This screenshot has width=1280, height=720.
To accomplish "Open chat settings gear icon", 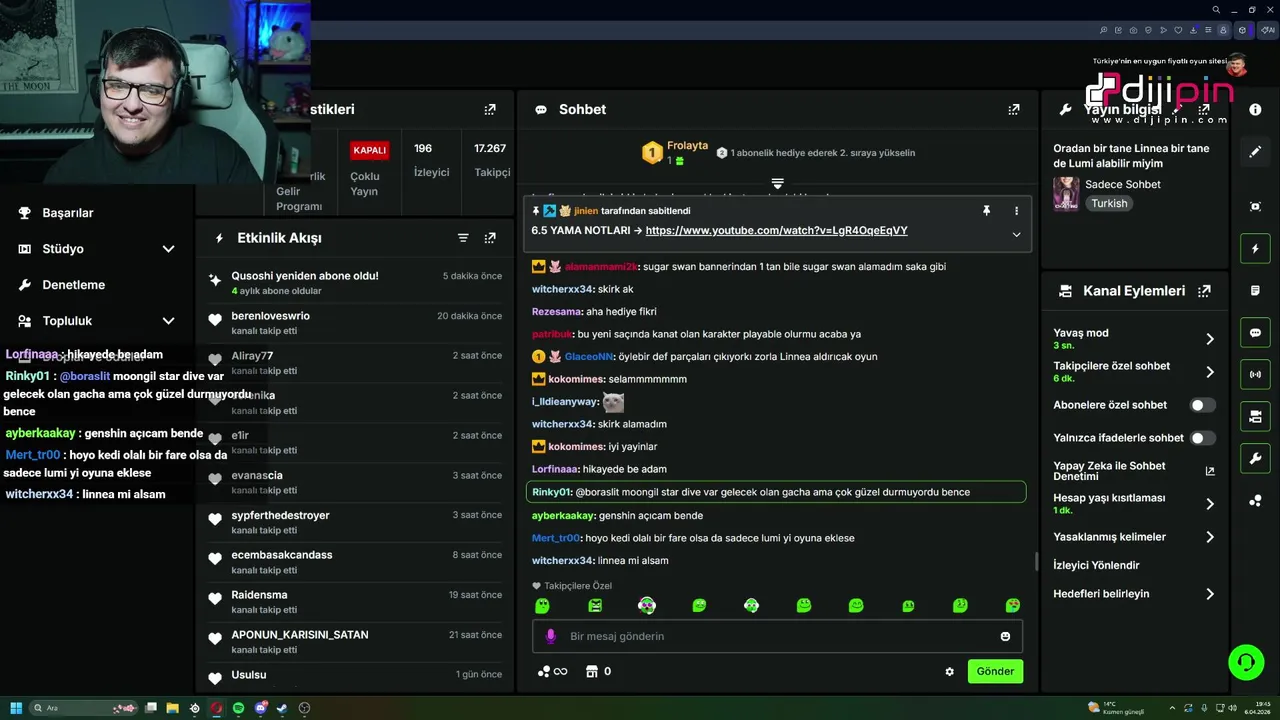I will point(949,672).
